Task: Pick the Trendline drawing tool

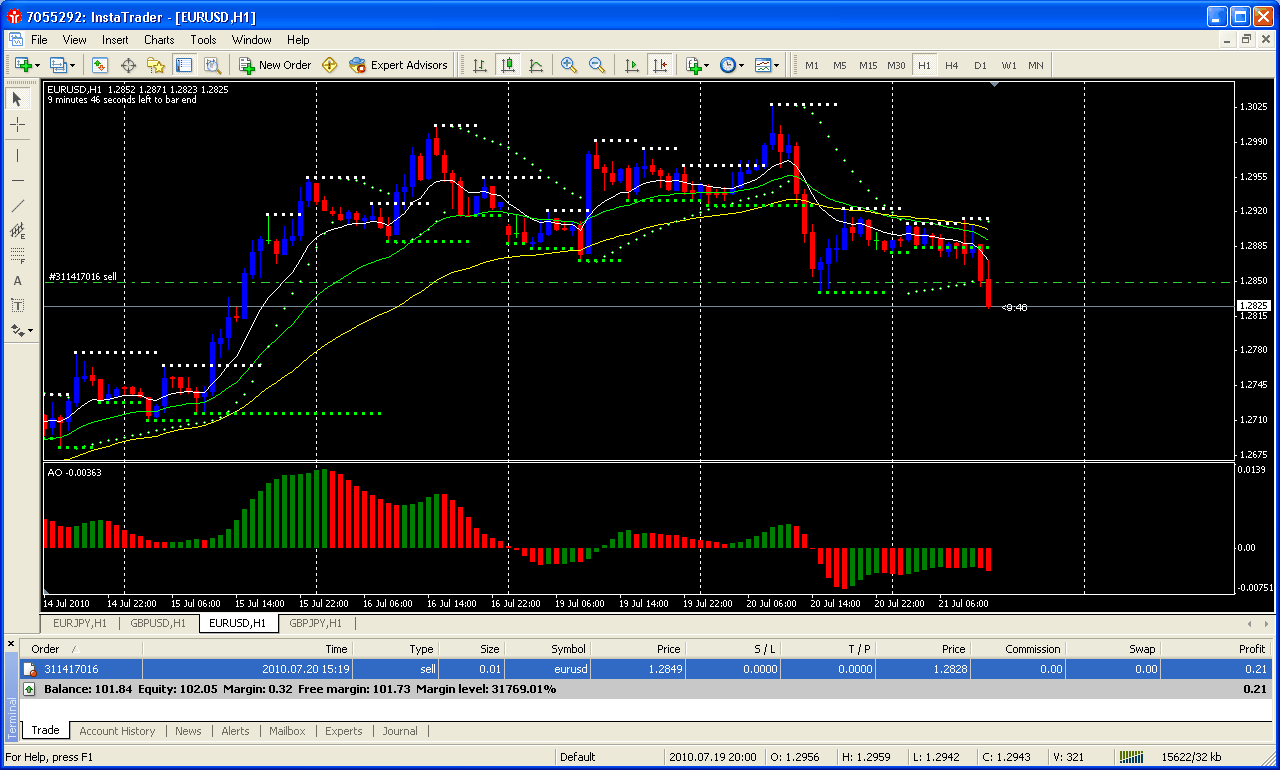Action: 17,205
